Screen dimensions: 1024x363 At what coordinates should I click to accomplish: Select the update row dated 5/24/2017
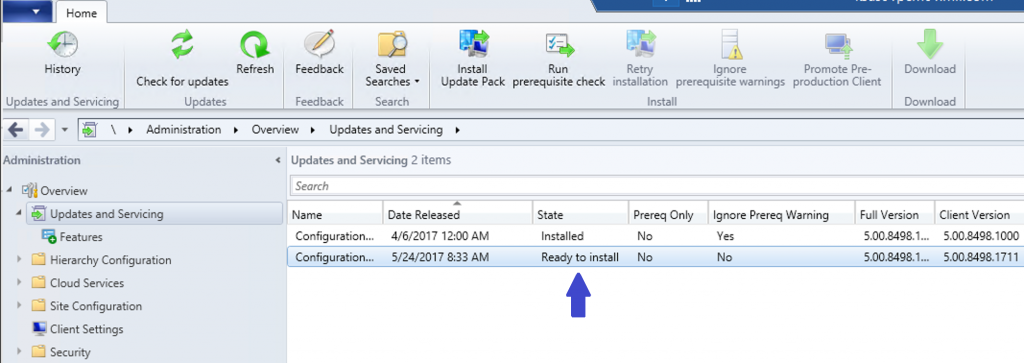(656, 257)
